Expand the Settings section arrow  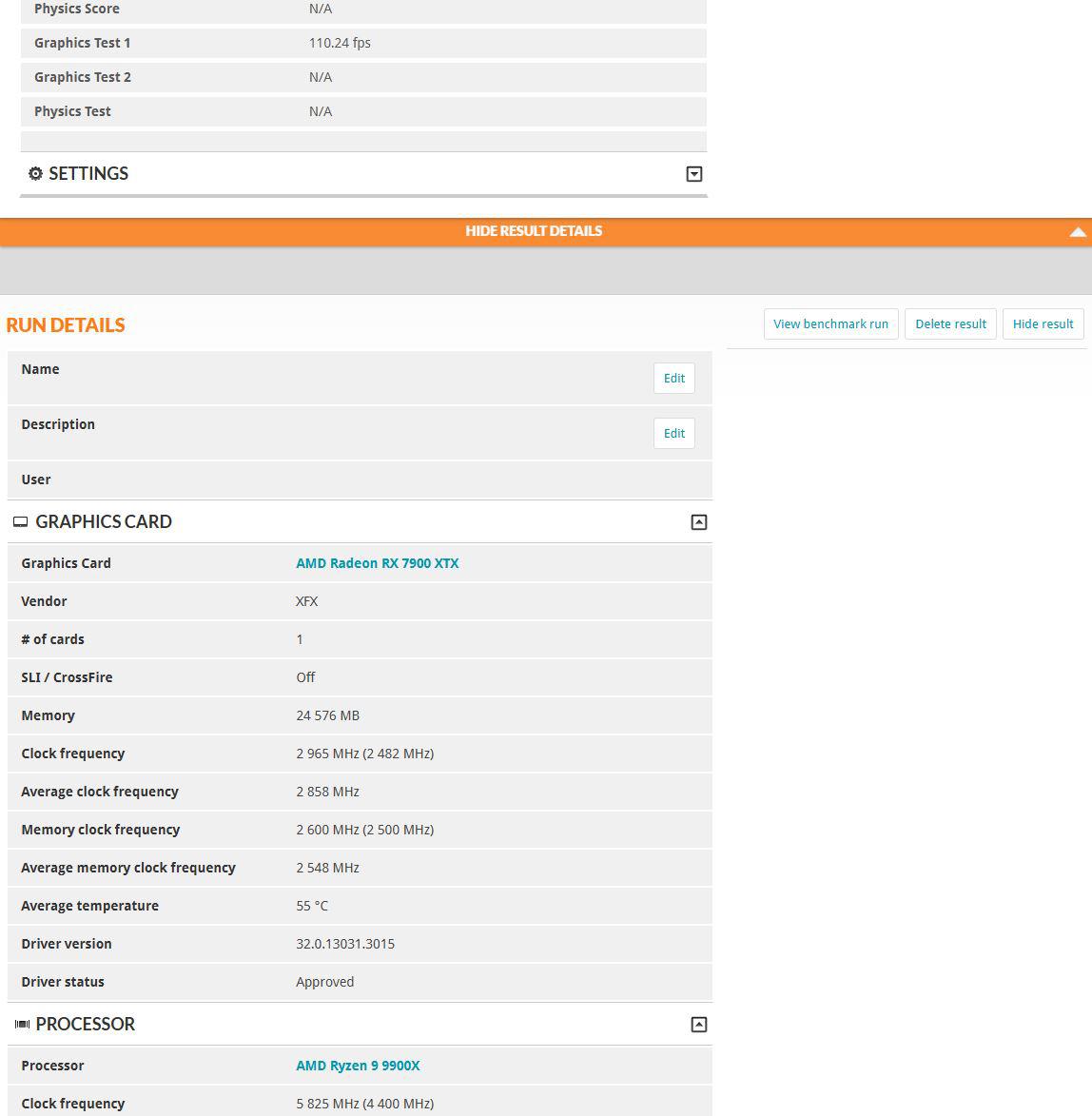(694, 174)
